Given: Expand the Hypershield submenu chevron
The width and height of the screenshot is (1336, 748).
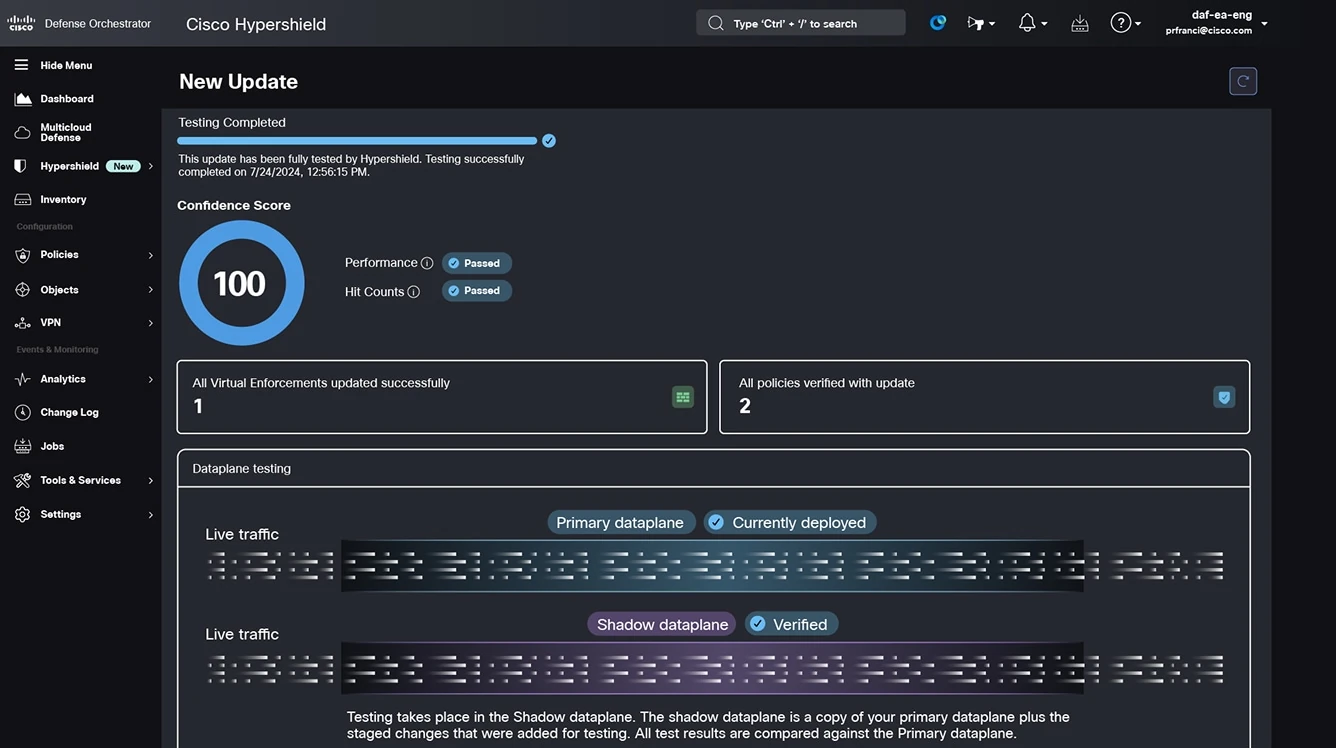Looking at the screenshot, I should coord(151,166).
